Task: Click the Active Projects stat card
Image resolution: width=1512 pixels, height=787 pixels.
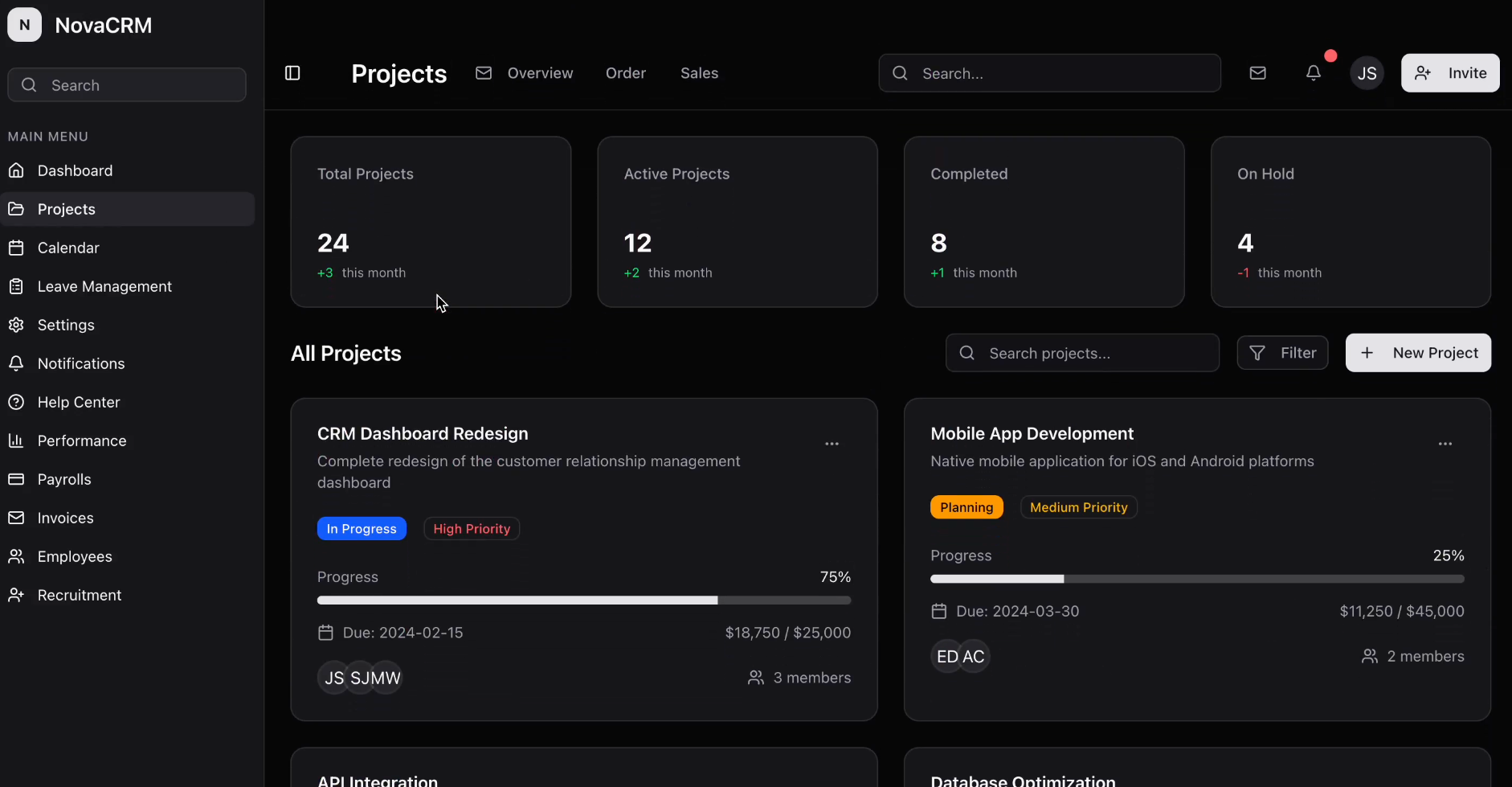Action: point(738,222)
